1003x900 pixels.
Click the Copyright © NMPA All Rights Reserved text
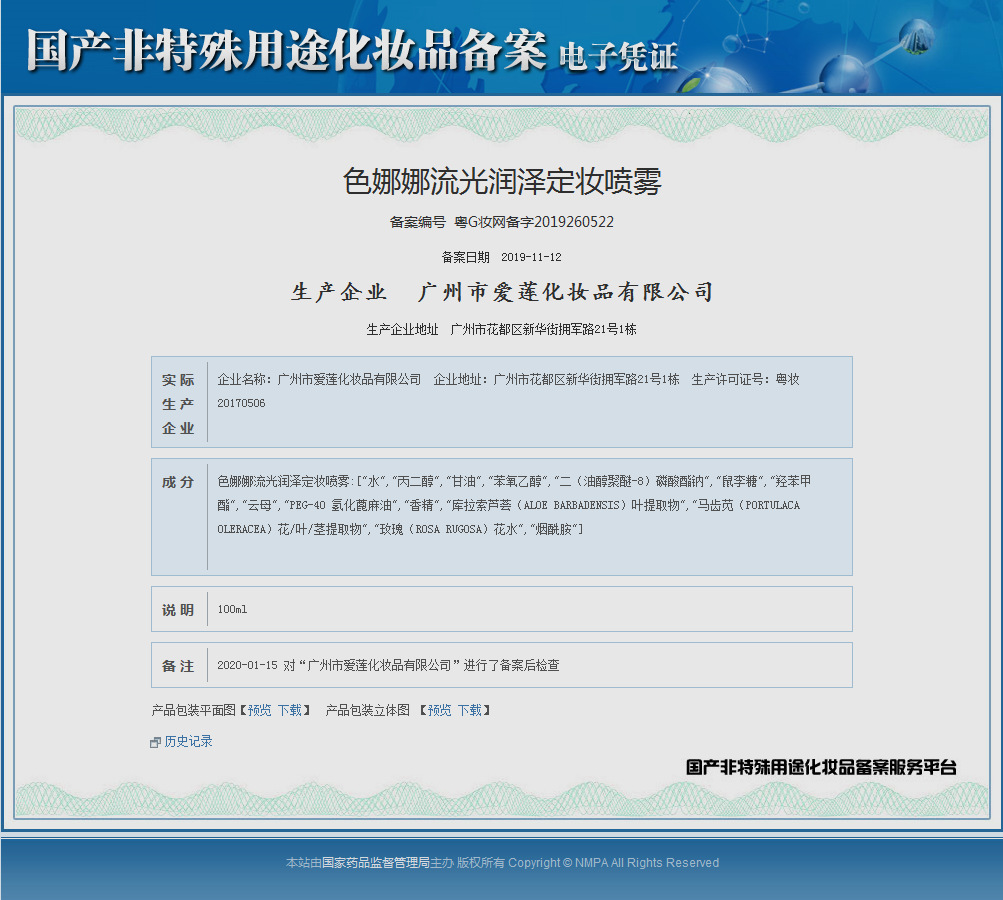click(613, 863)
